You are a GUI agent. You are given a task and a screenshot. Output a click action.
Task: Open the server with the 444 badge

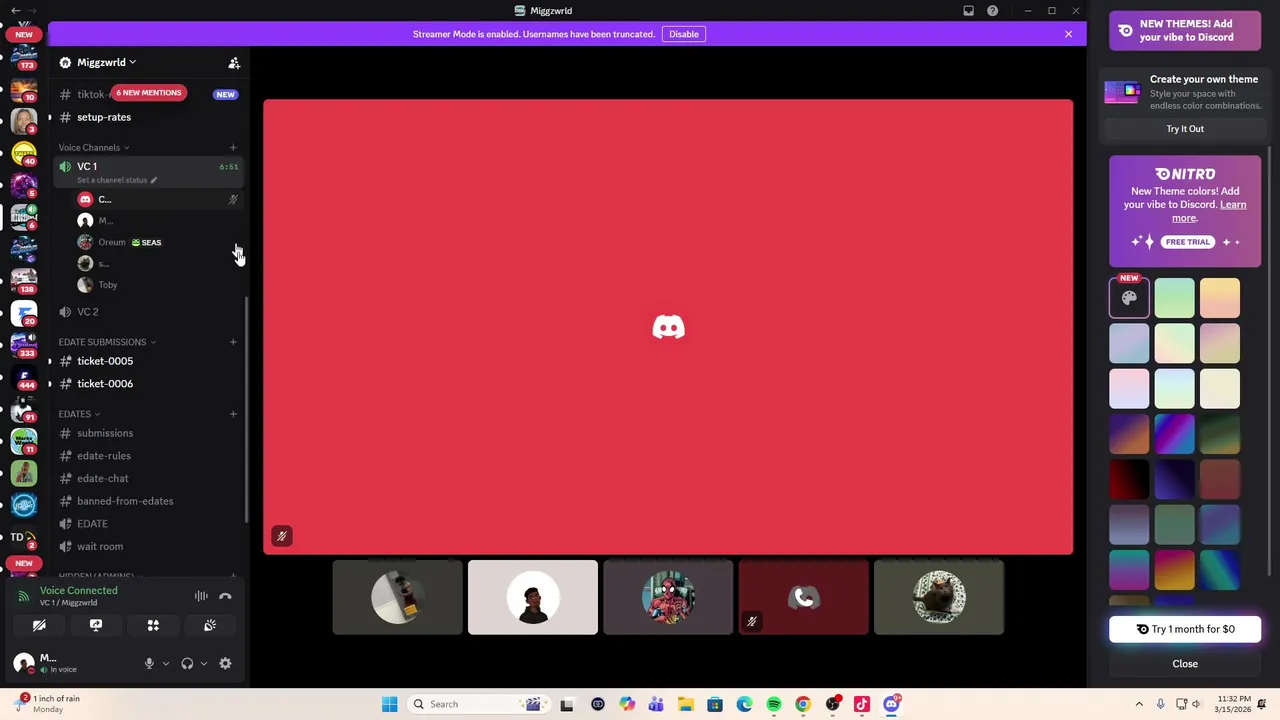click(x=24, y=377)
